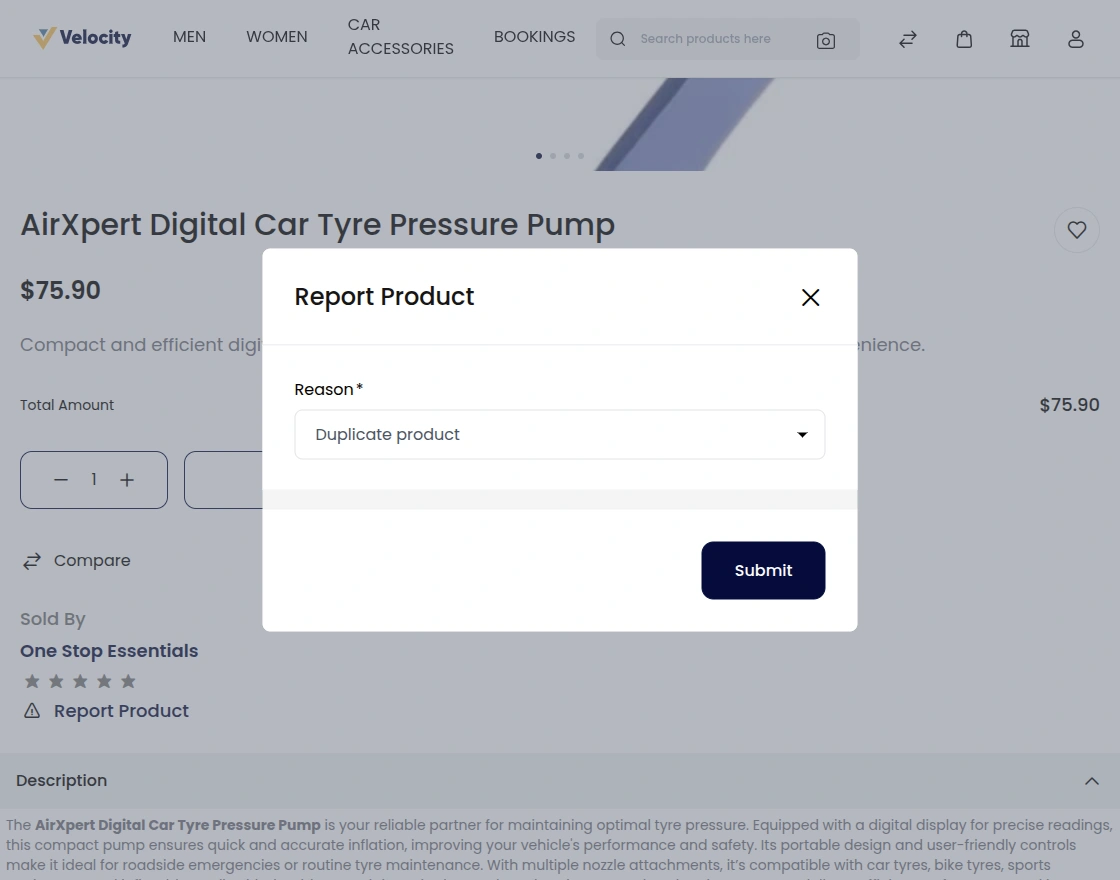The width and height of the screenshot is (1120, 880).
Task: Click the Velocity logo
Action: pyautogui.click(x=83, y=37)
